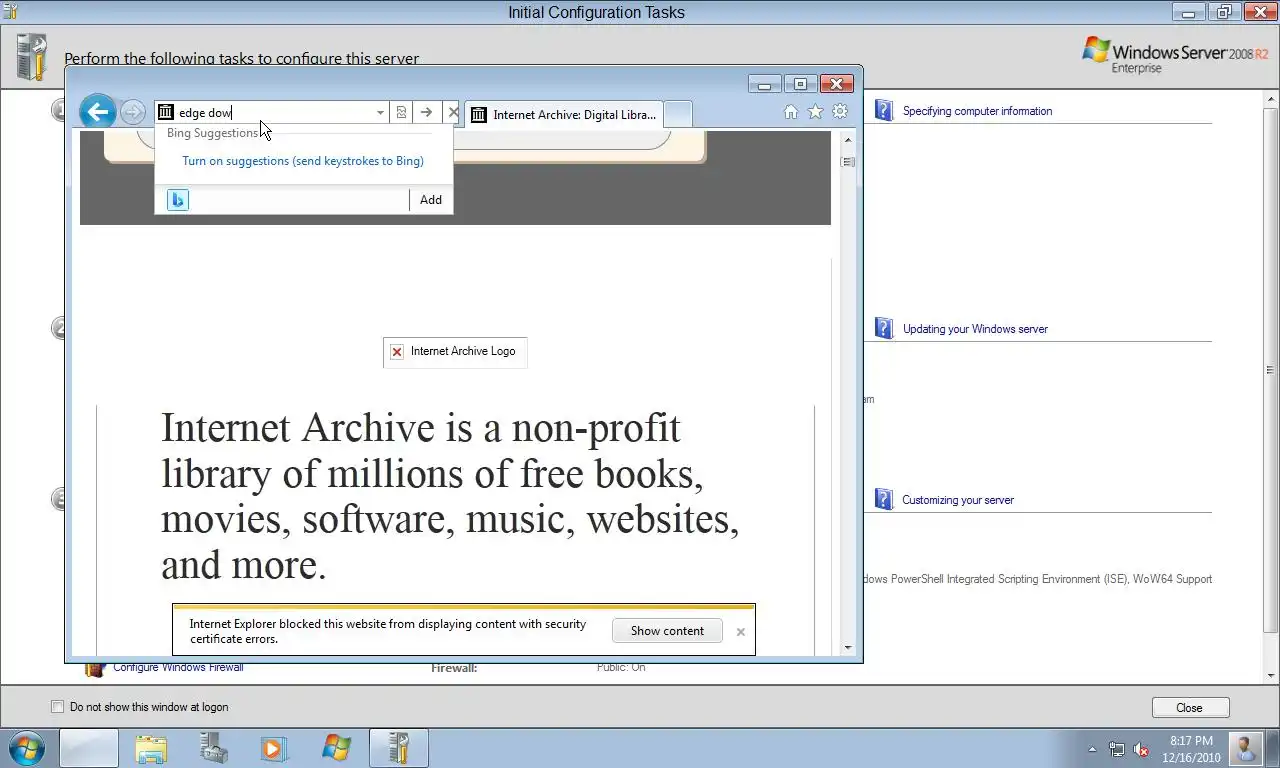
Task: Click the Windows flag icon in the taskbar
Action: (x=337, y=749)
